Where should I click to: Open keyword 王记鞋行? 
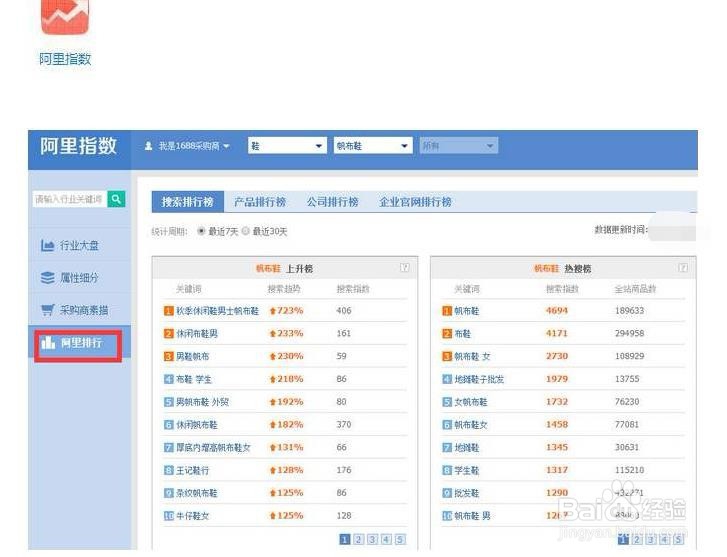tap(192, 470)
